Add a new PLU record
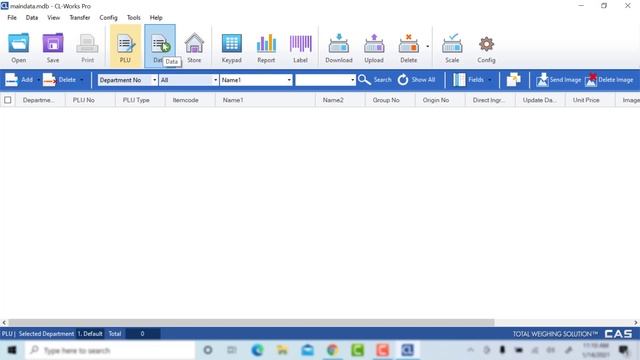The height and width of the screenshot is (360, 640). (x=19, y=80)
